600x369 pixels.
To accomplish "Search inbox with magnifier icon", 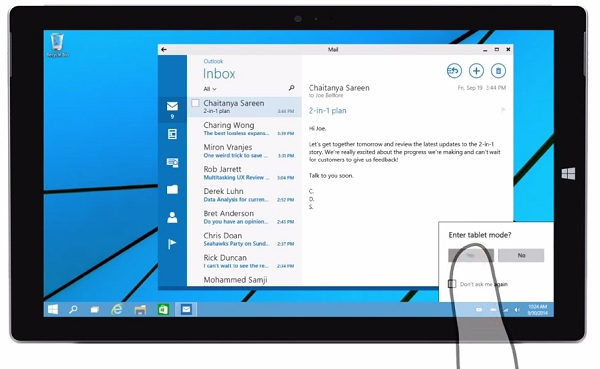I will tap(291, 88).
